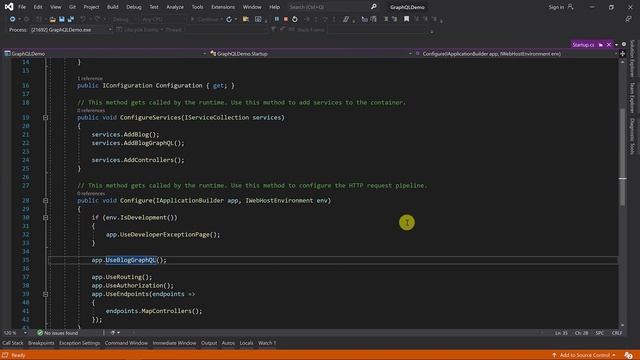Click the Open File folder icon
The height and width of the screenshot is (360, 640).
(53, 19)
